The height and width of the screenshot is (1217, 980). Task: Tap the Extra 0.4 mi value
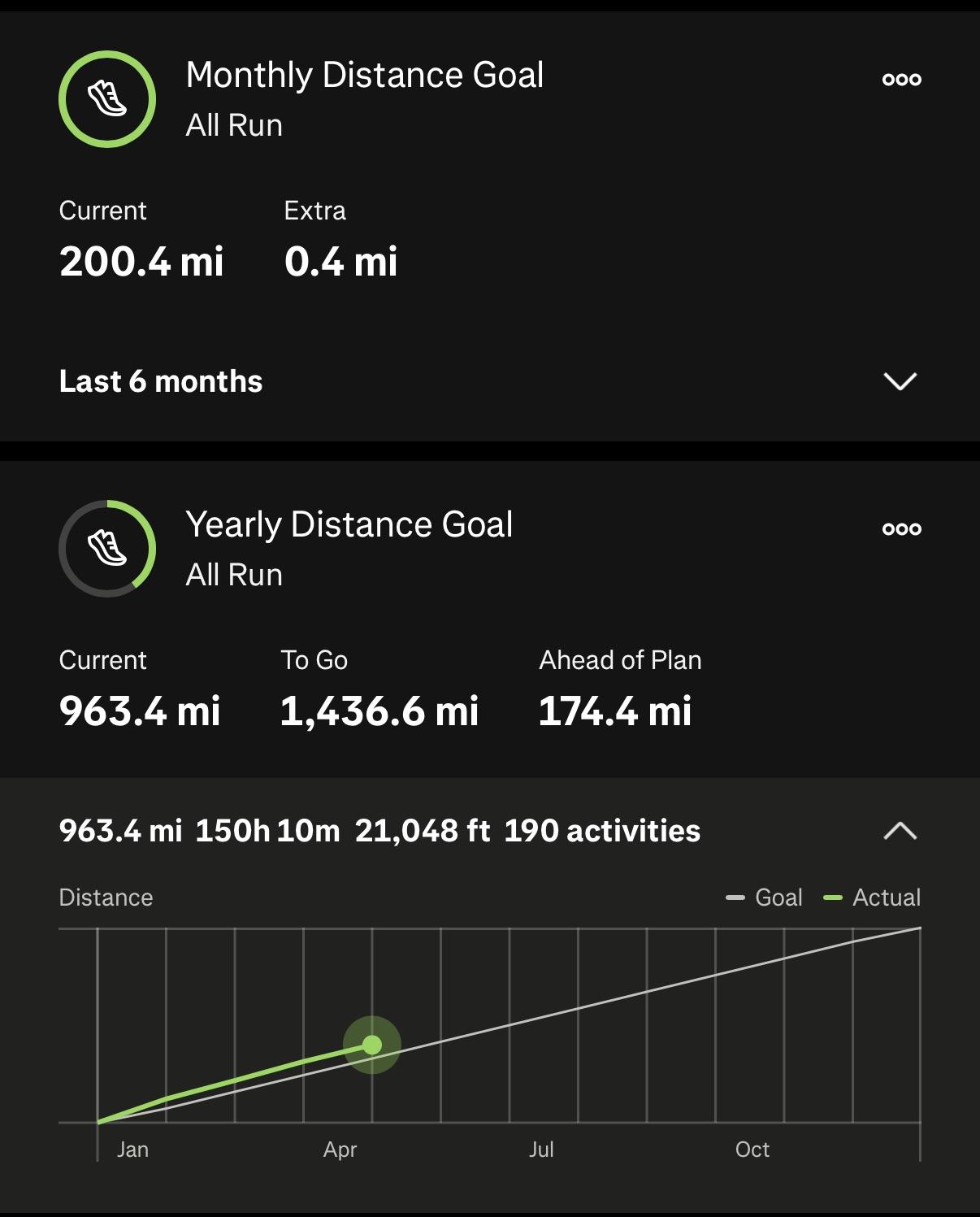(341, 262)
